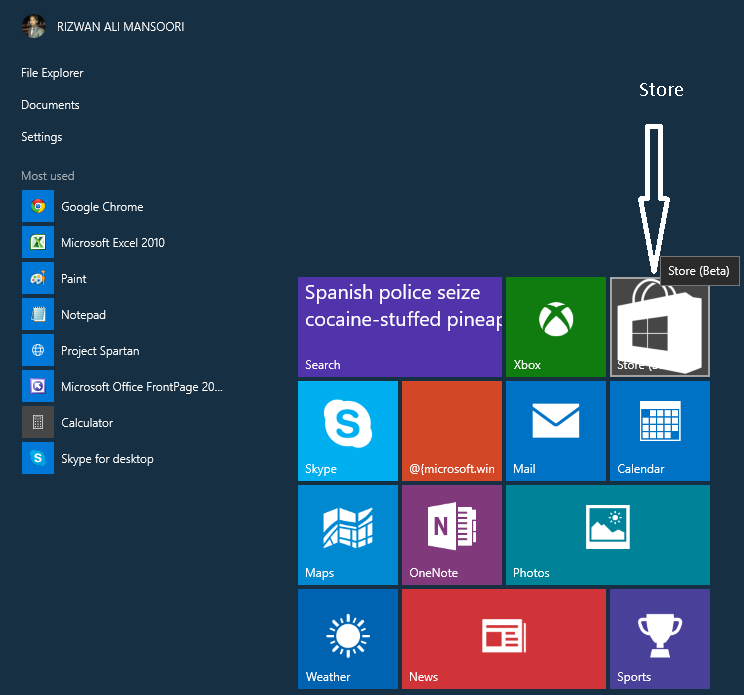
Task: Open Microsoft Office FrontPage icon
Action: [x=38, y=386]
